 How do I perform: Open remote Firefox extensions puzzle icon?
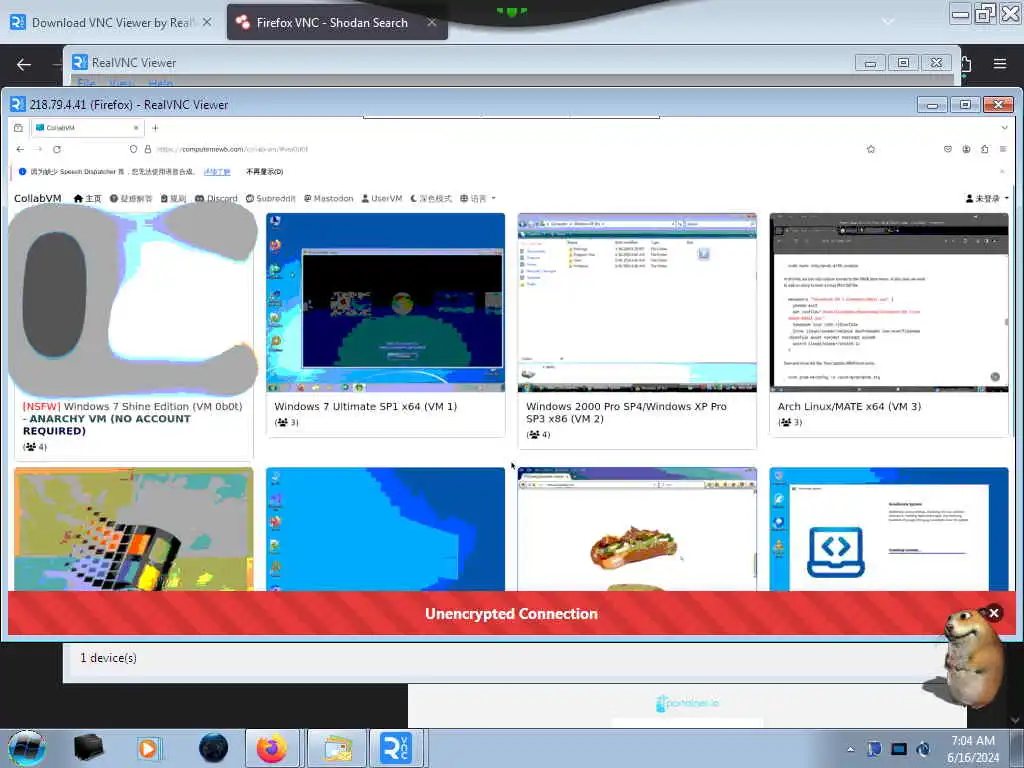pyautogui.click(x=985, y=150)
